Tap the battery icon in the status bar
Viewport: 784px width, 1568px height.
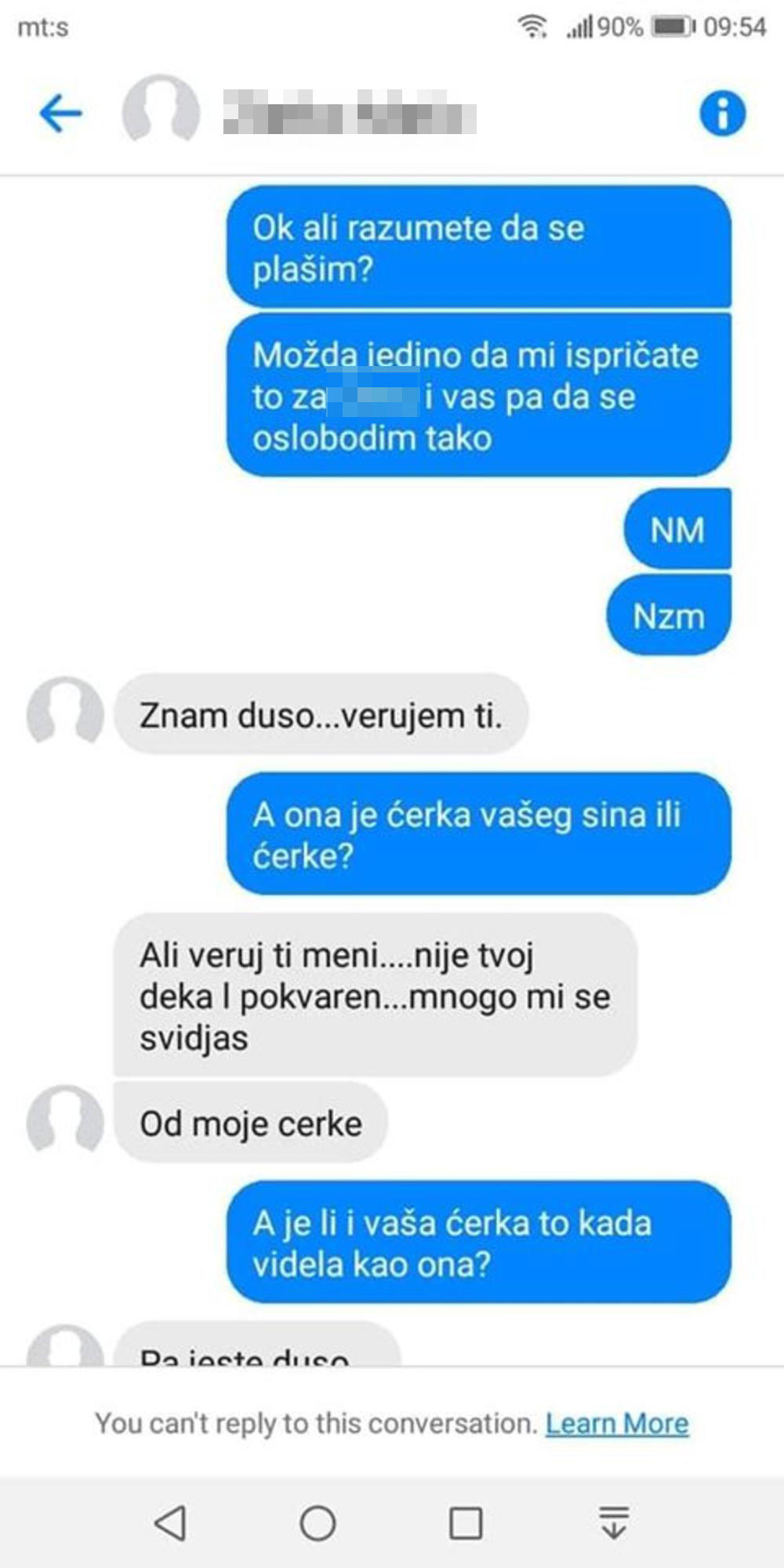(x=674, y=27)
